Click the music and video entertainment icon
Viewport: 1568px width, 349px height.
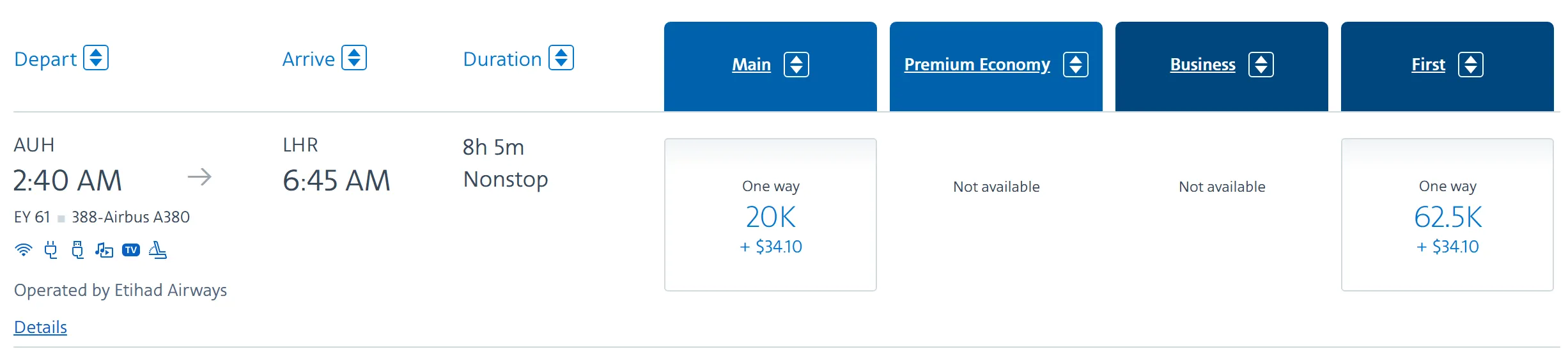(x=104, y=250)
